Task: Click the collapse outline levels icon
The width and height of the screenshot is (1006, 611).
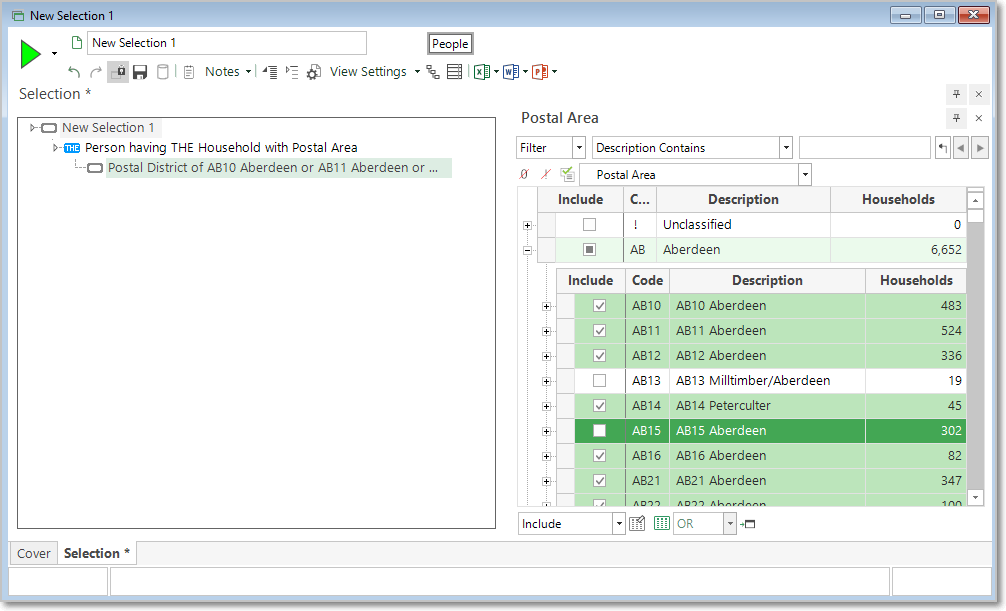Action: coord(270,72)
